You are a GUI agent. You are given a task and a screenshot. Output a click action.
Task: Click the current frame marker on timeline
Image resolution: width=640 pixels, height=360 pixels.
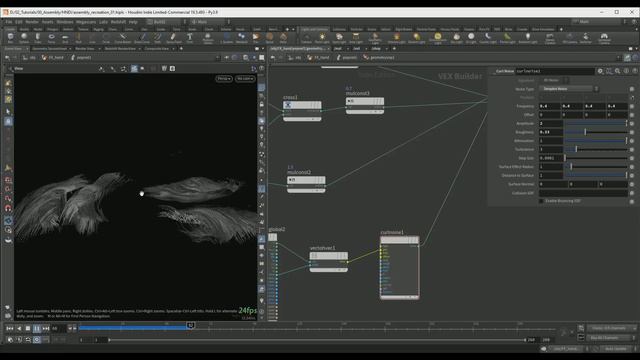pos(190,325)
